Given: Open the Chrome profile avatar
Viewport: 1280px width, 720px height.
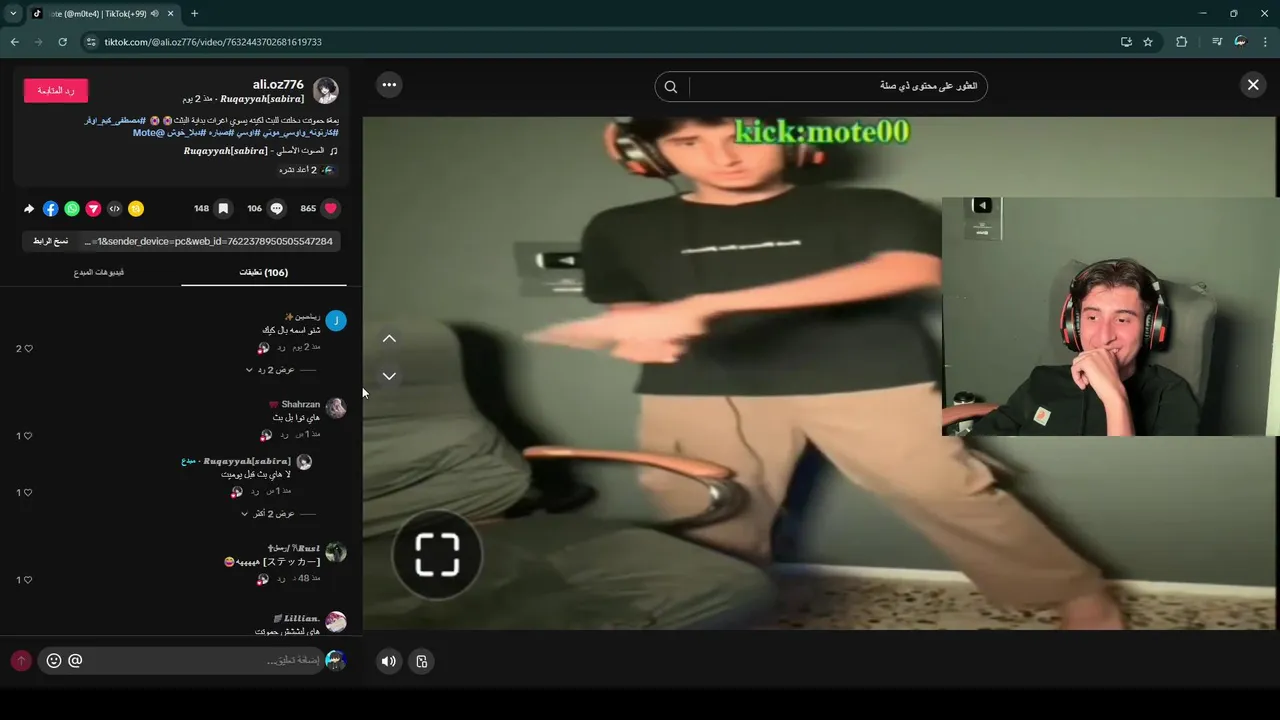Looking at the screenshot, I should click(1241, 42).
